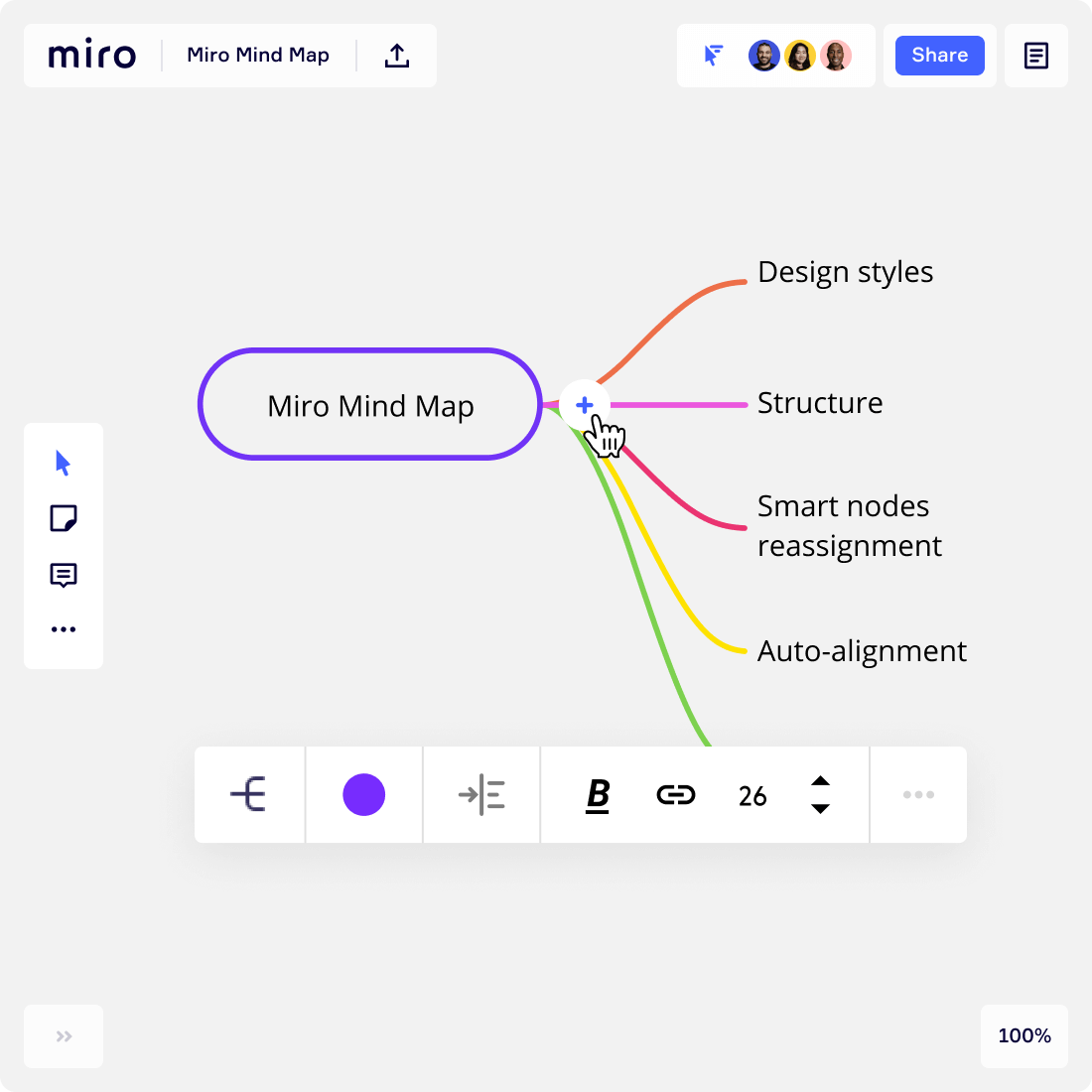Select the Miro Mind Map root node
This screenshot has width=1092, height=1092.
370,404
